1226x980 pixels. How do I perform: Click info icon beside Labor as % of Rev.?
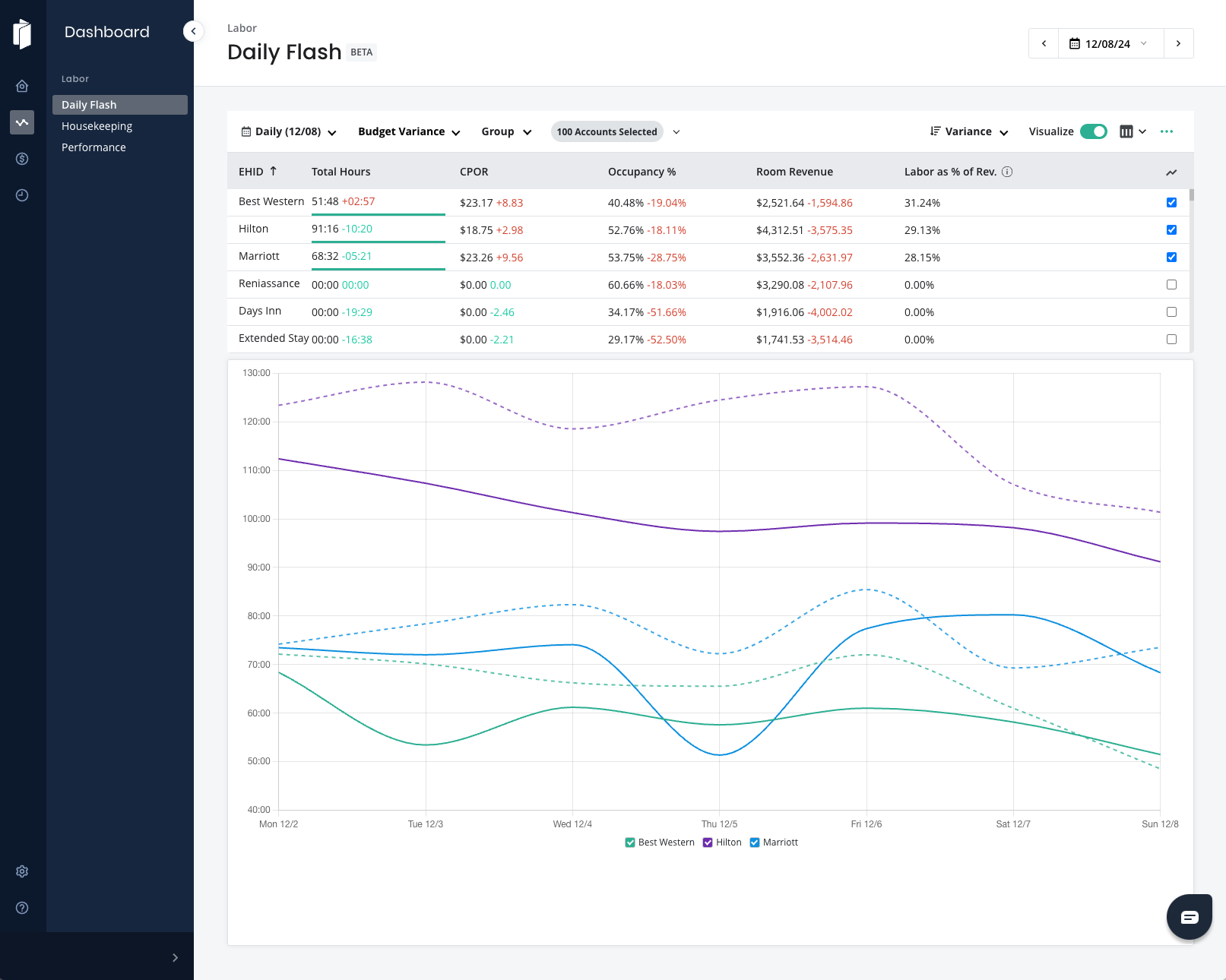pos(1007,172)
